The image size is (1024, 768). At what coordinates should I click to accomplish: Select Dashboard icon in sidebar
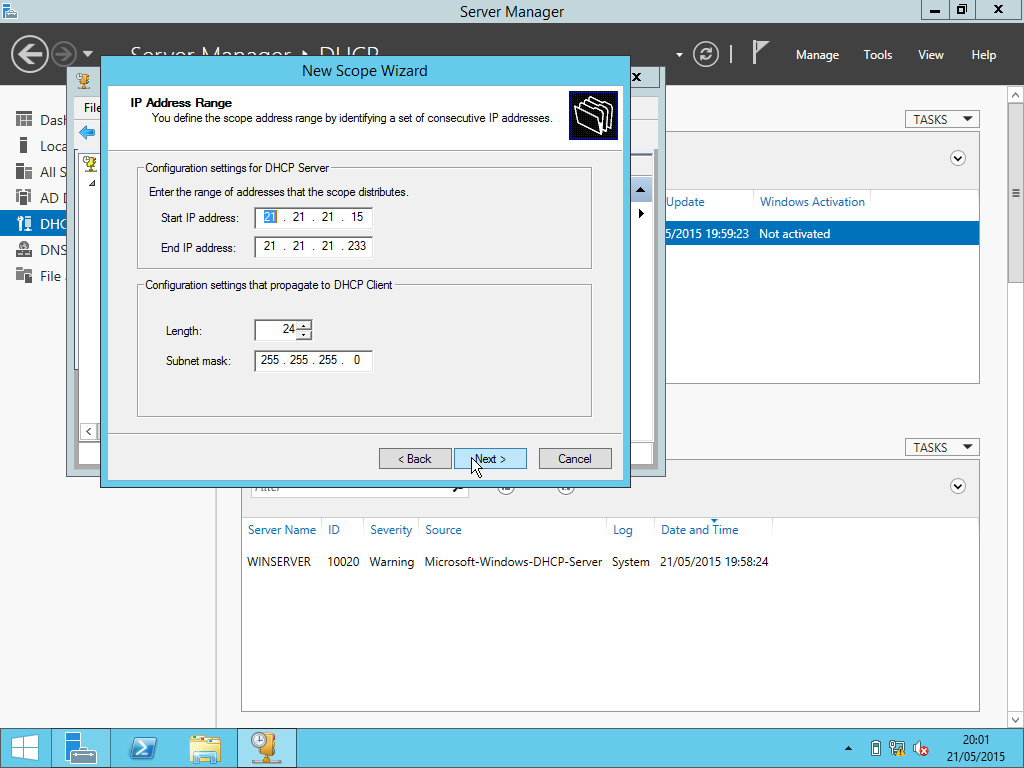[x=24, y=119]
